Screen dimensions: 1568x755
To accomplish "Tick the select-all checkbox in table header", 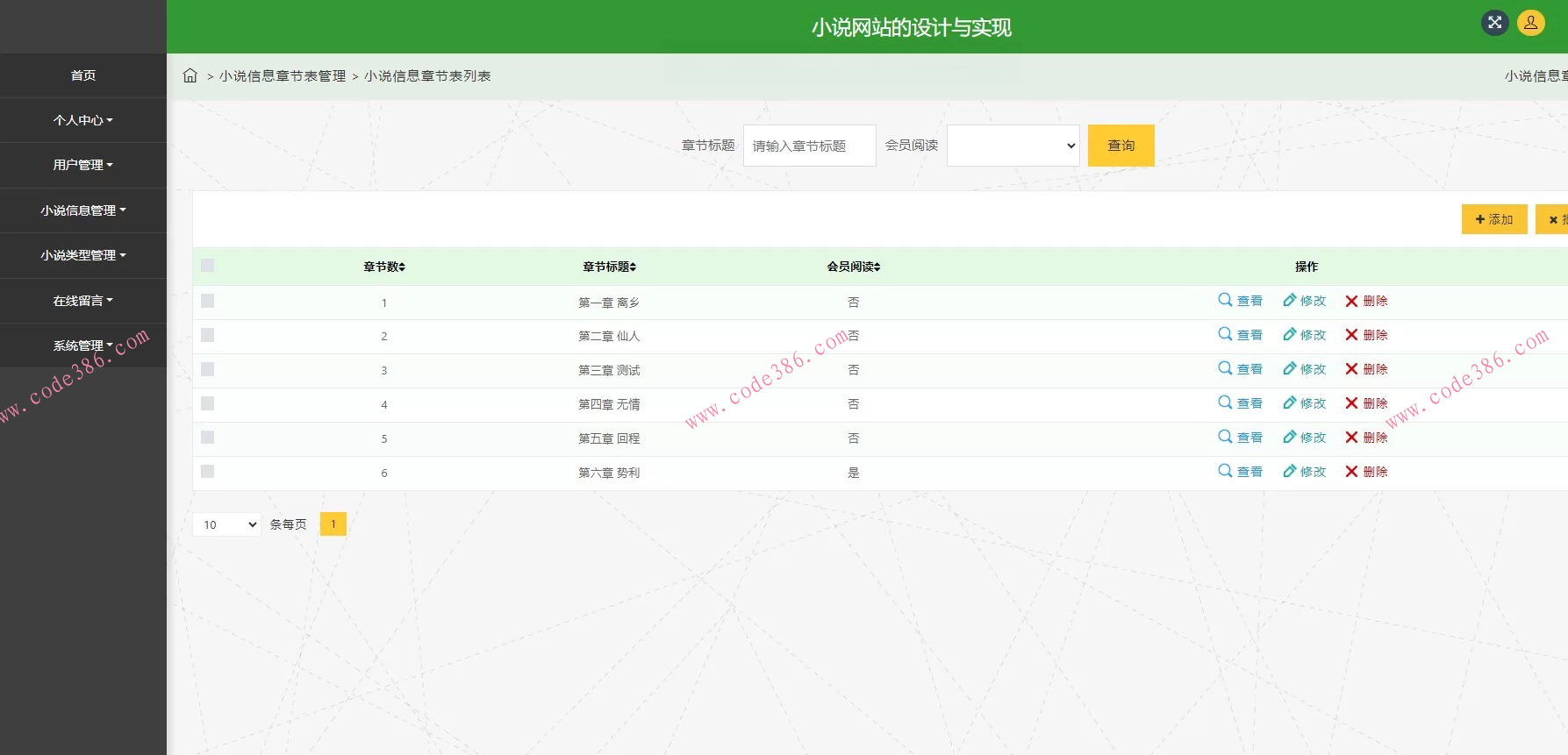I will [207, 265].
